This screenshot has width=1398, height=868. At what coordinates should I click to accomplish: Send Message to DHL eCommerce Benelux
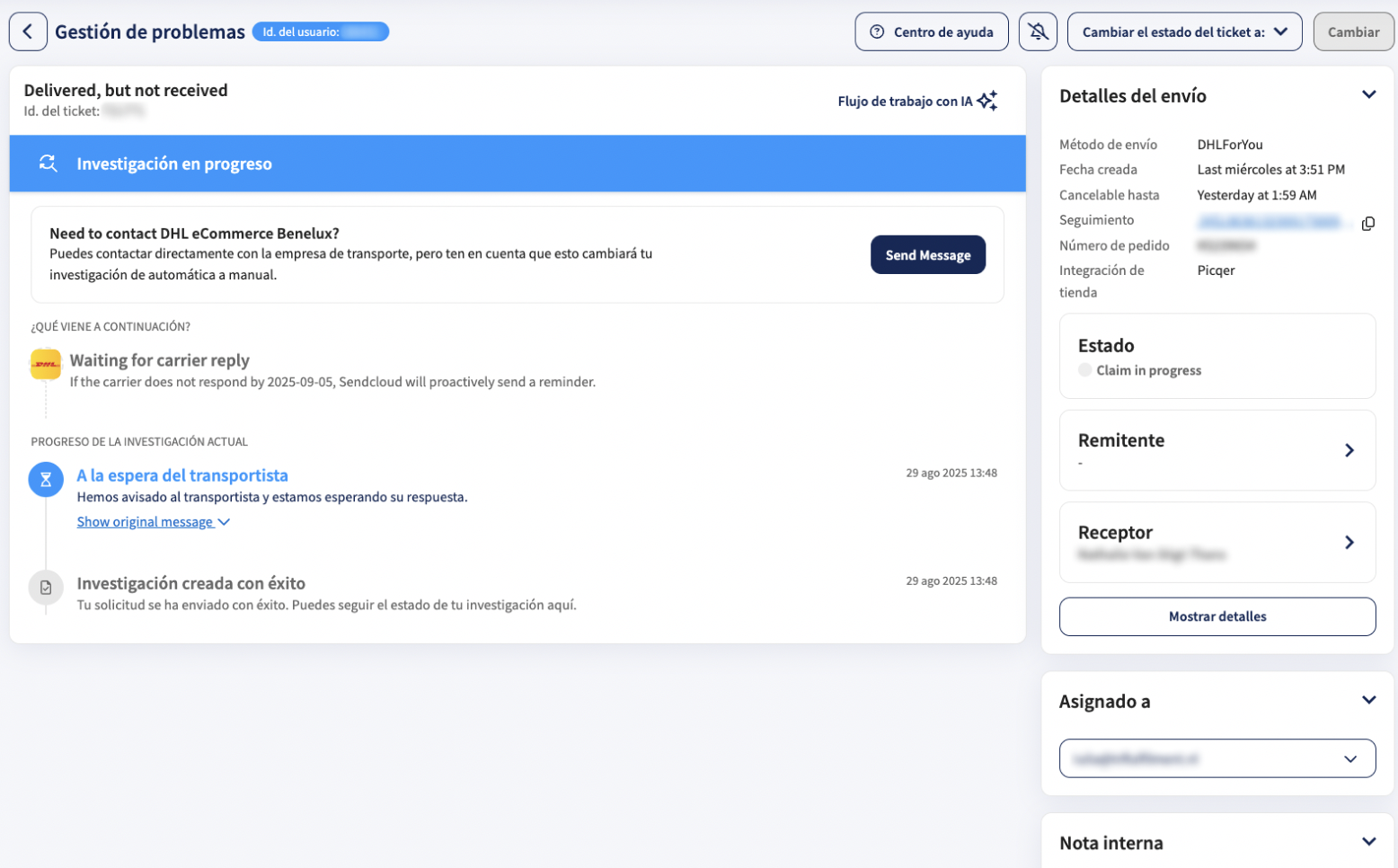tap(928, 254)
